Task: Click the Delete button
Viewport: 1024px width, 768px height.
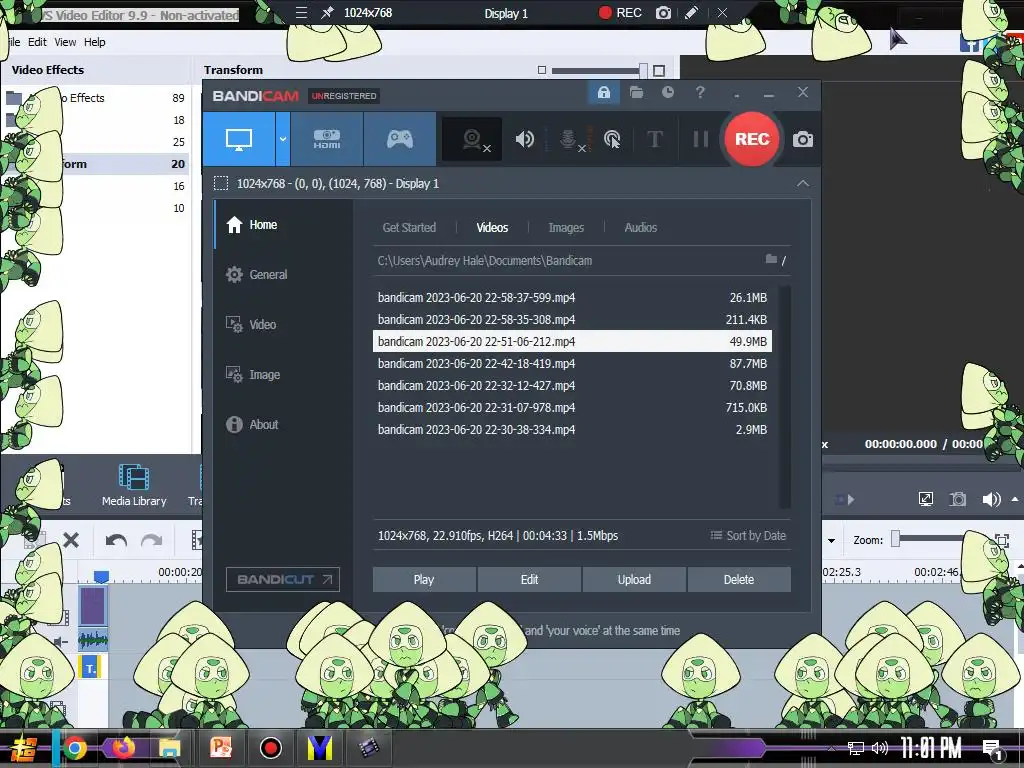Action: point(739,579)
